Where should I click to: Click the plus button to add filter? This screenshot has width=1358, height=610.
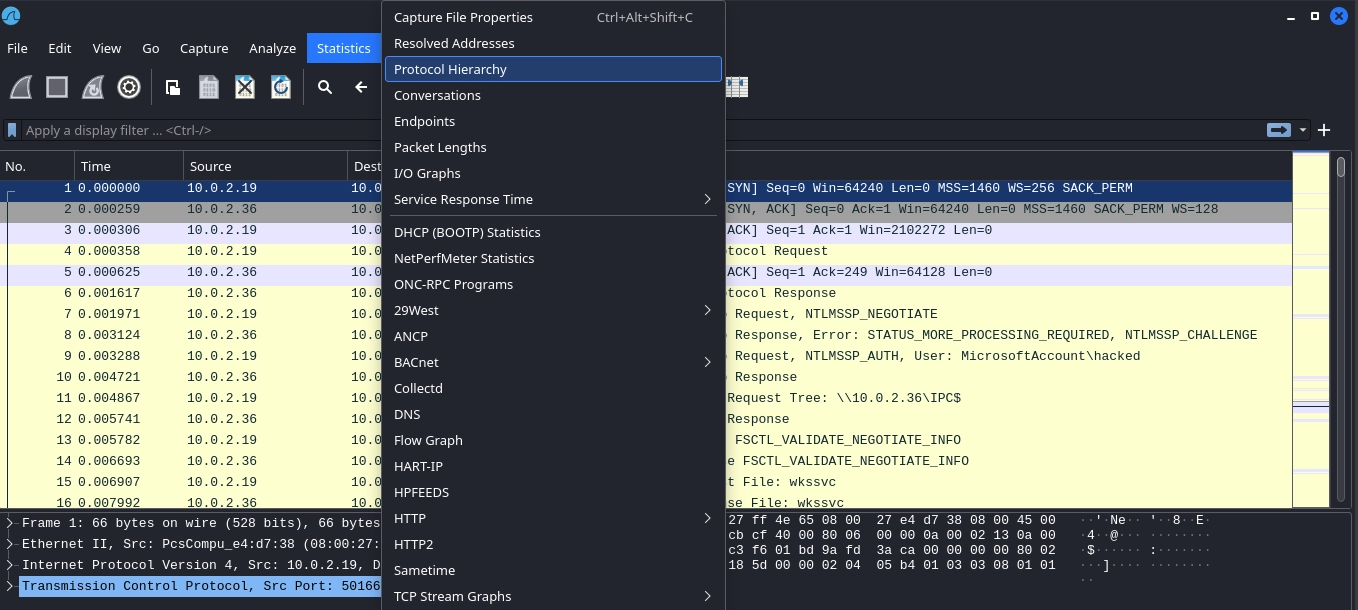[x=1324, y=130]
